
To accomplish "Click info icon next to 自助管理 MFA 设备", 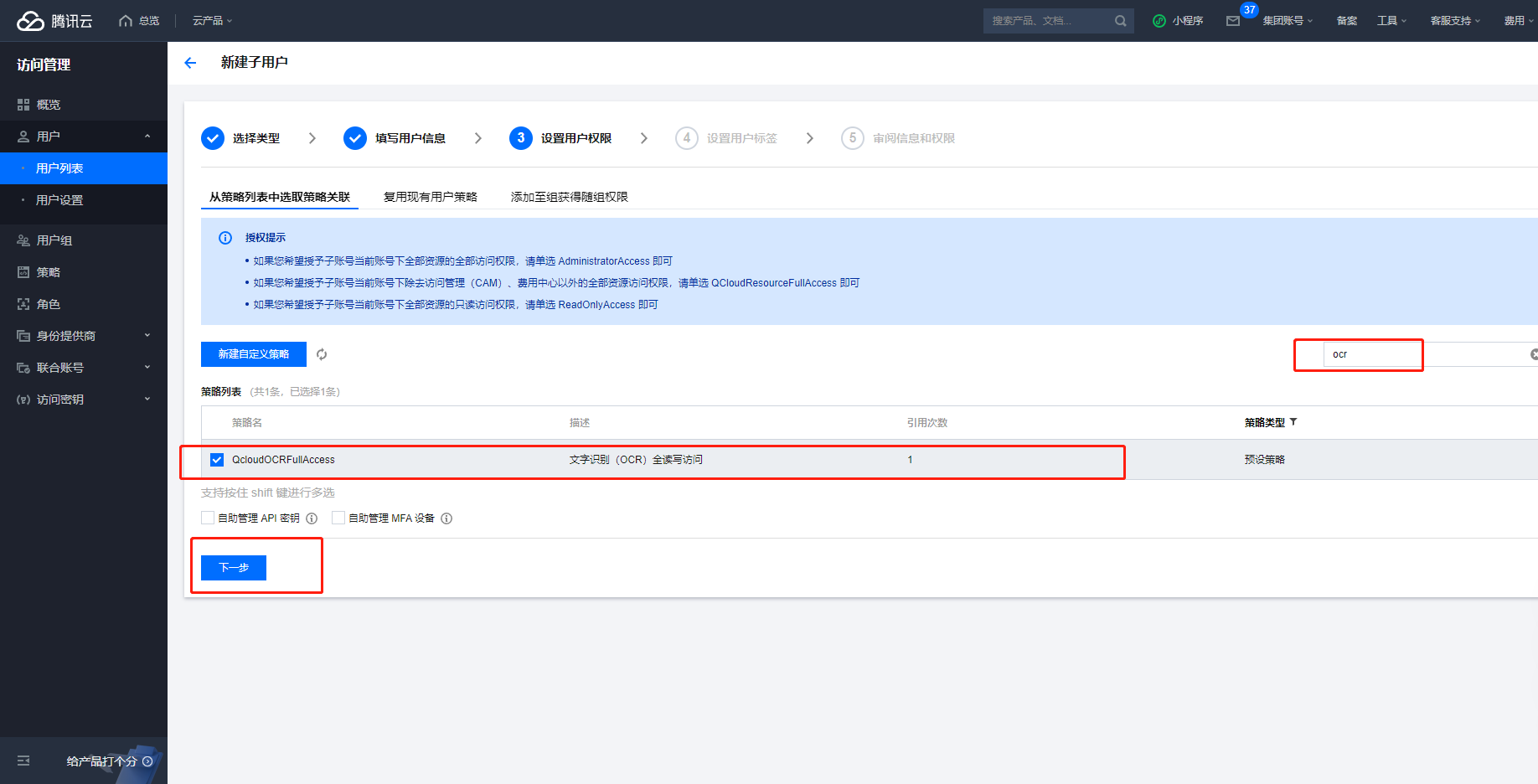I will click(x=446, y=518).
